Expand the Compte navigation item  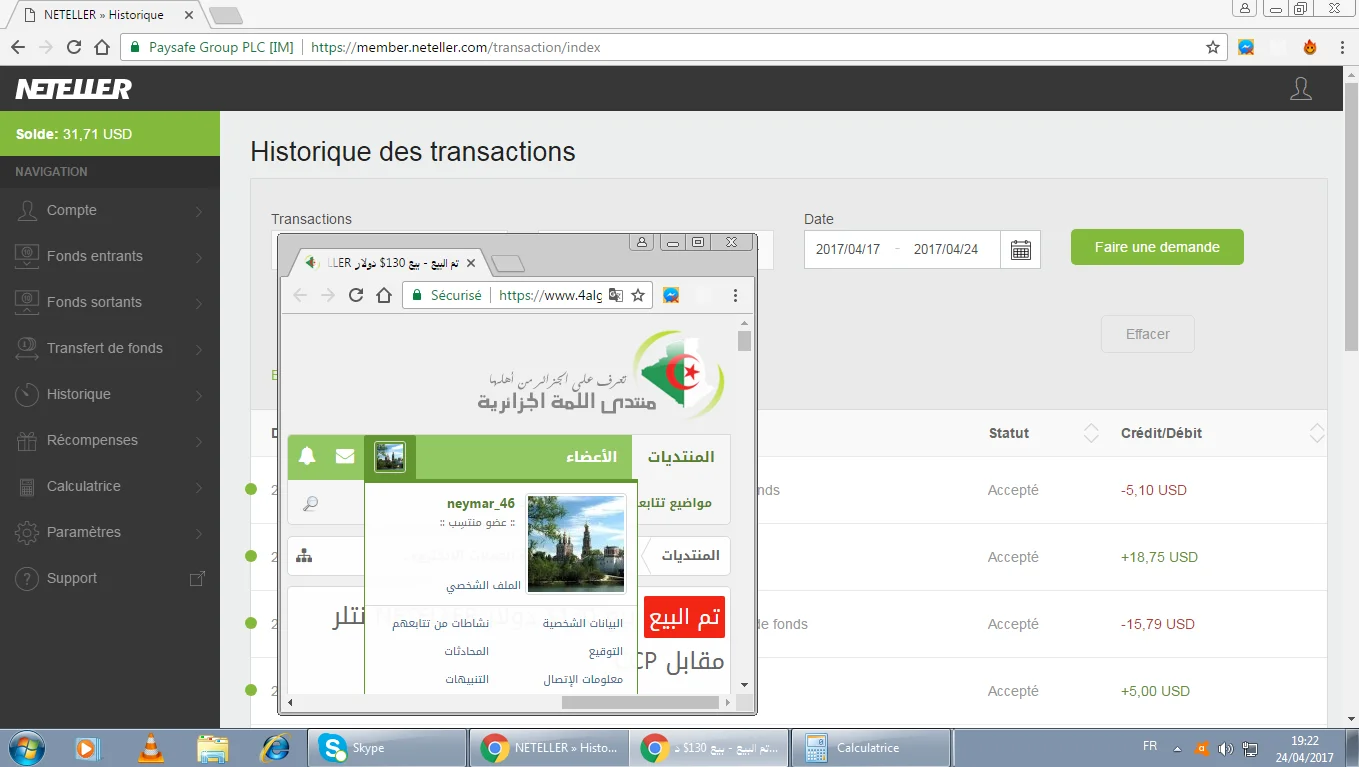[110, 211]
